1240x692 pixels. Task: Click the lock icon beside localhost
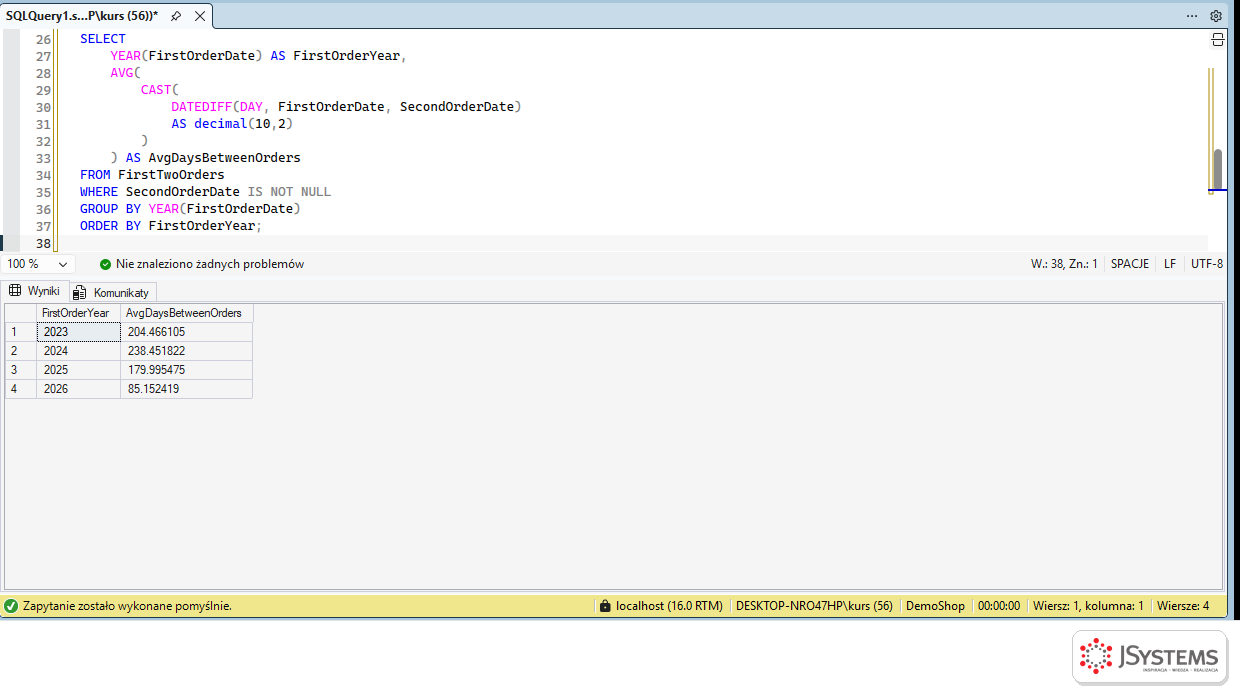604,606
